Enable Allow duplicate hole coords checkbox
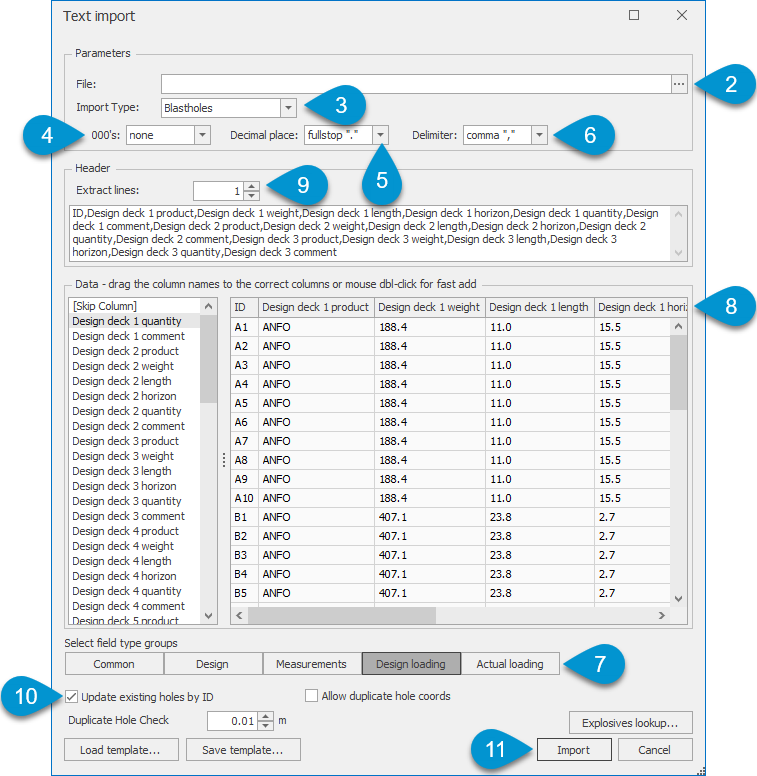The image size is (757, 776). pyautogui.click(x=311, y=696)
